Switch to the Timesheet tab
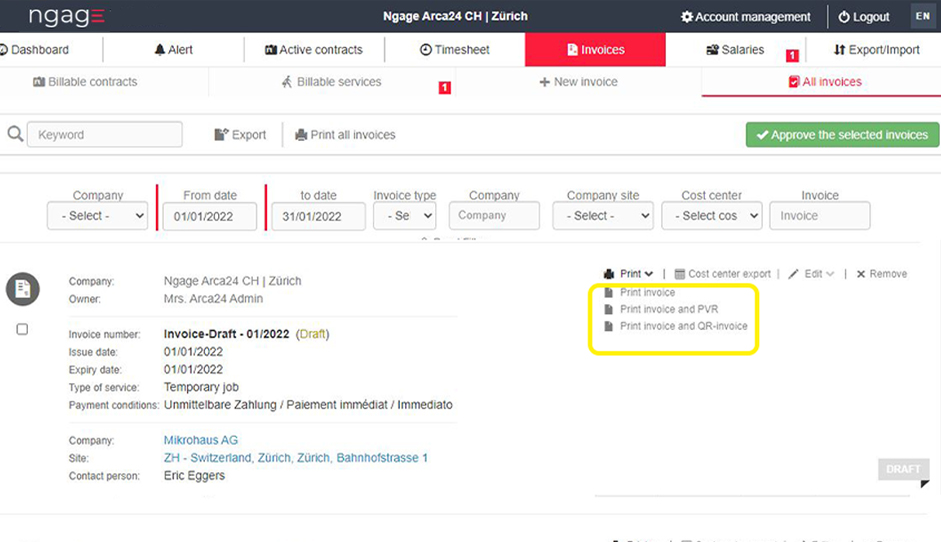Screen dimensions: 941x542 click(455, 49)
